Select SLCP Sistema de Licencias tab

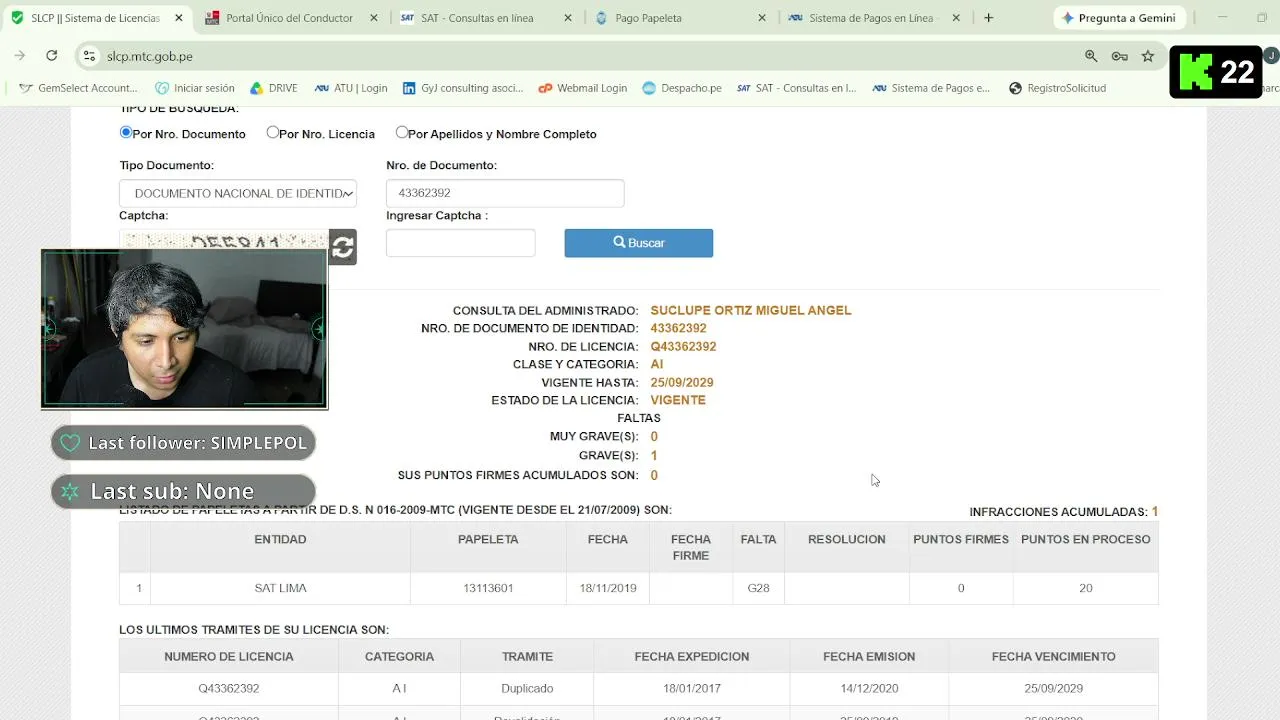tap(95, 18)
